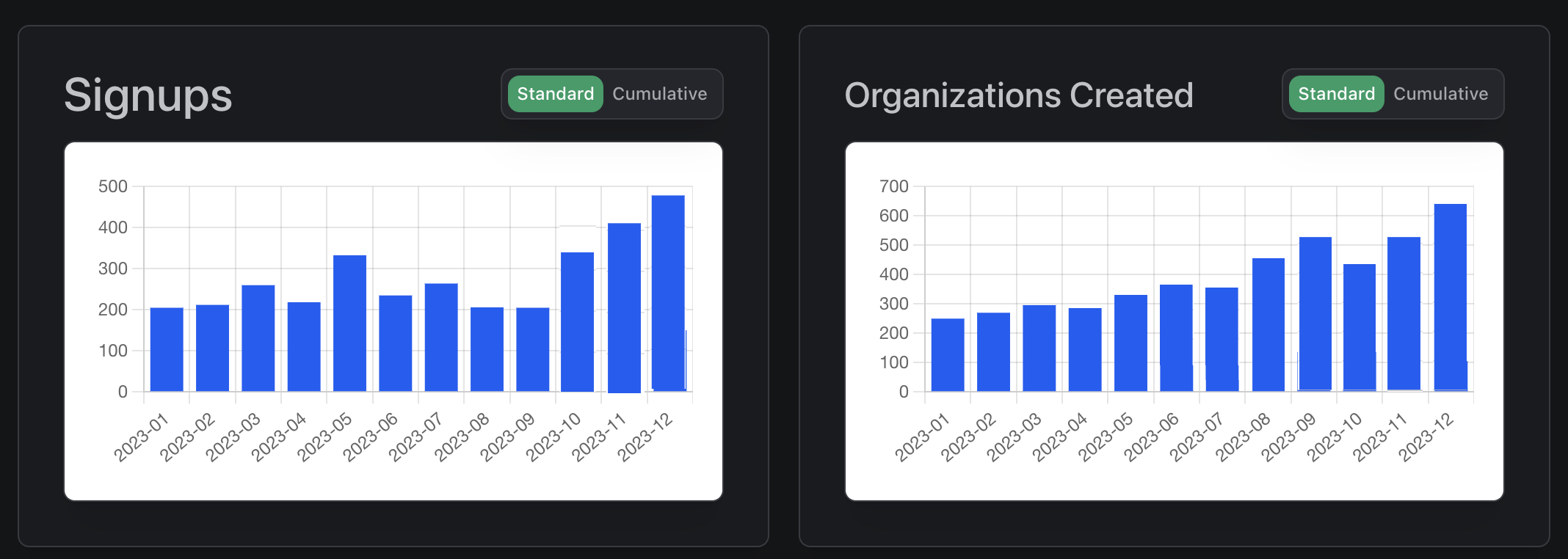Click the 2023-01 bar in Organizations chart
Image resolution: width=1568 pixels, height=559 pixels.
click(948, 354)
